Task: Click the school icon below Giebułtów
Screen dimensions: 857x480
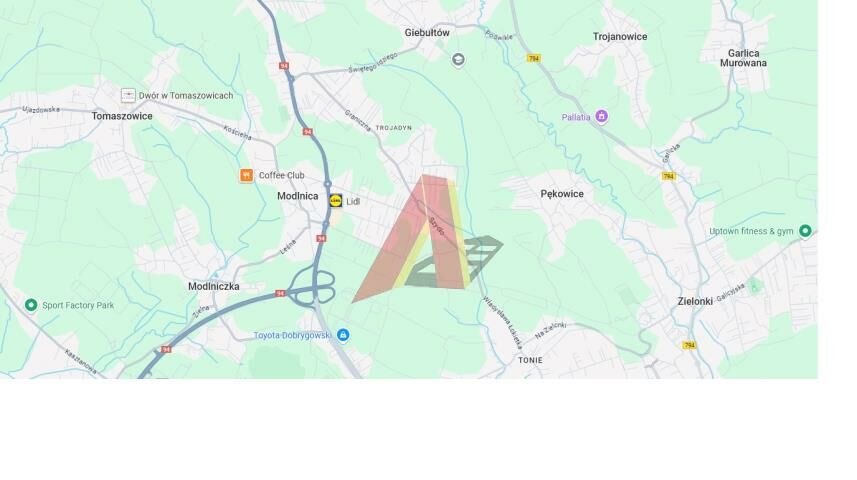Action: (x=459, y=59)
